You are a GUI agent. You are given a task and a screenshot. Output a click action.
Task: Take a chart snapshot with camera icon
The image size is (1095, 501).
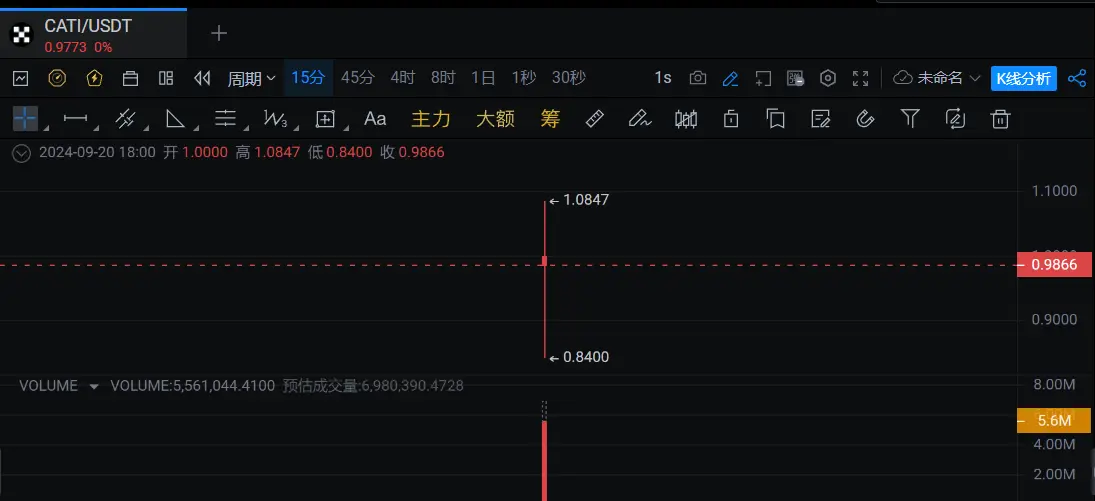tap(698, 78)
